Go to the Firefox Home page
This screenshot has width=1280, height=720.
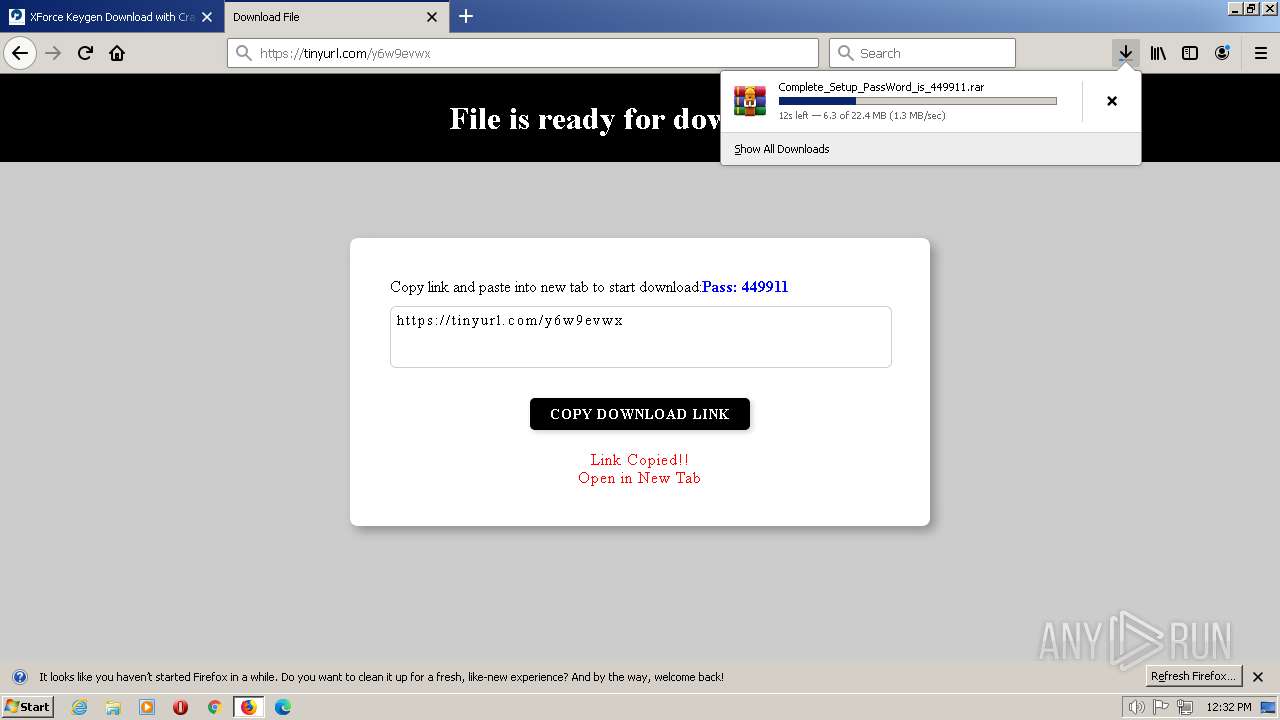coord(117,53)
